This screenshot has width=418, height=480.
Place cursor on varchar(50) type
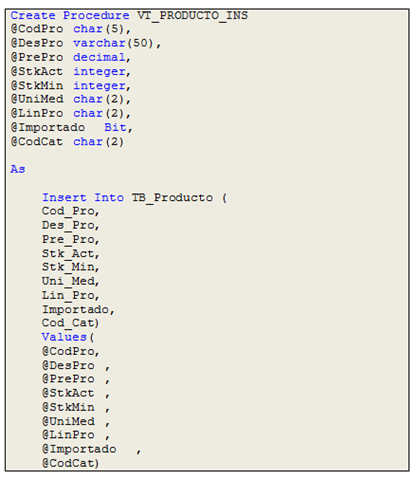113,43
